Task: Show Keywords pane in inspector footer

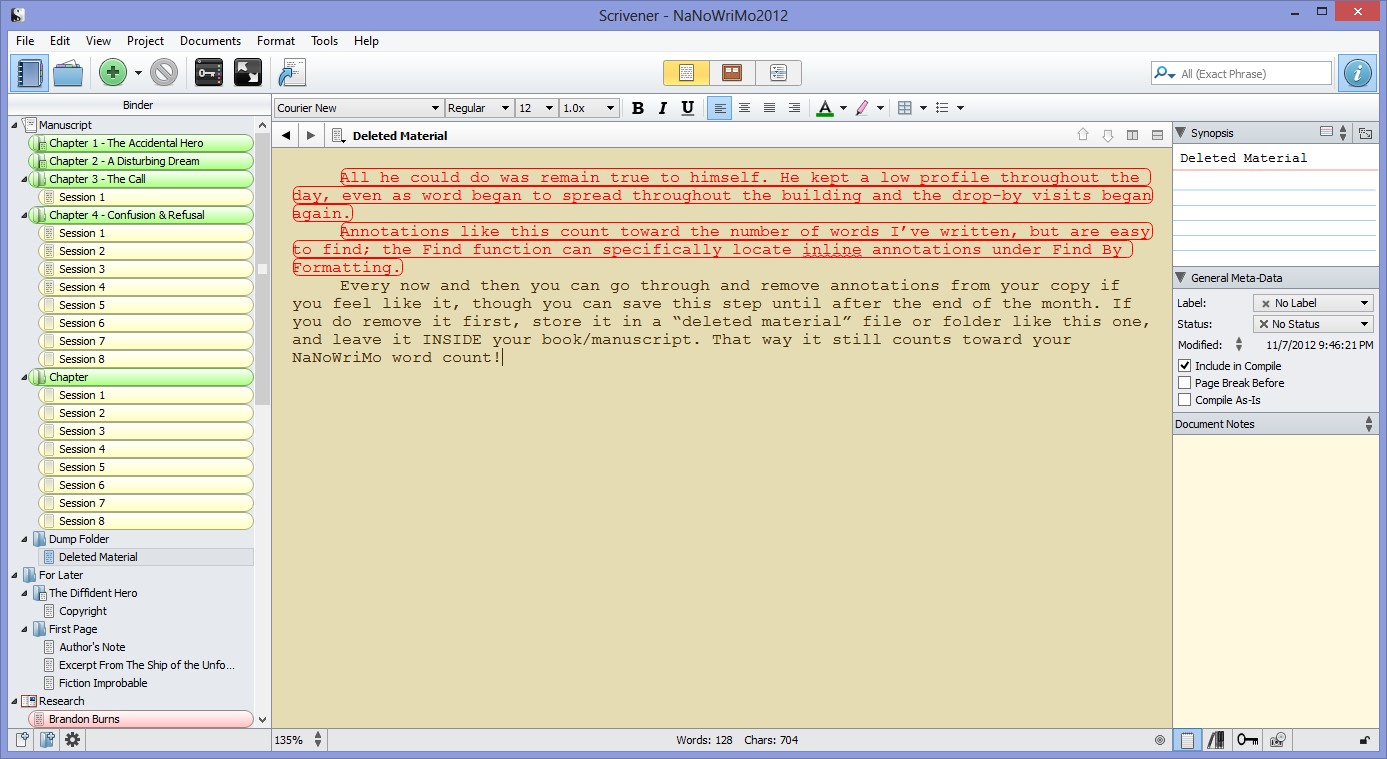Action: pyautogui.click(x=1247, y=740)
